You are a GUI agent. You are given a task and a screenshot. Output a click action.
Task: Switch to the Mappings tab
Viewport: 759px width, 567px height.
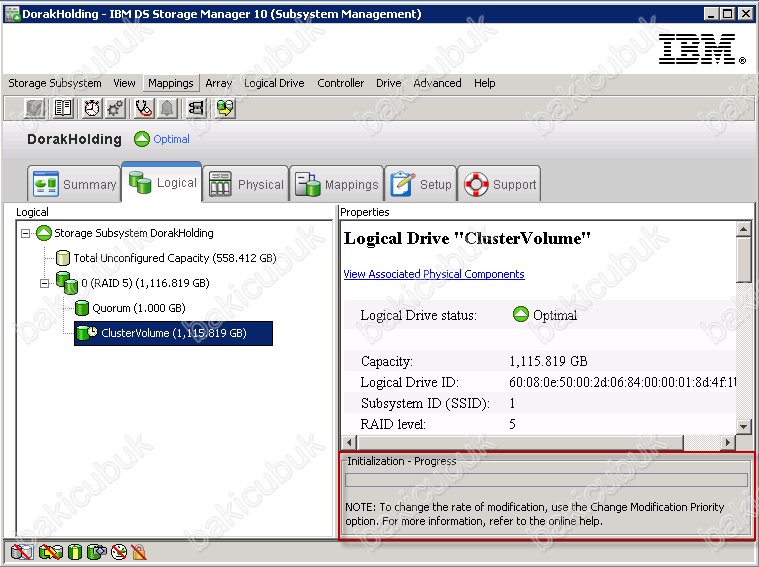click(x=336, y=184)
